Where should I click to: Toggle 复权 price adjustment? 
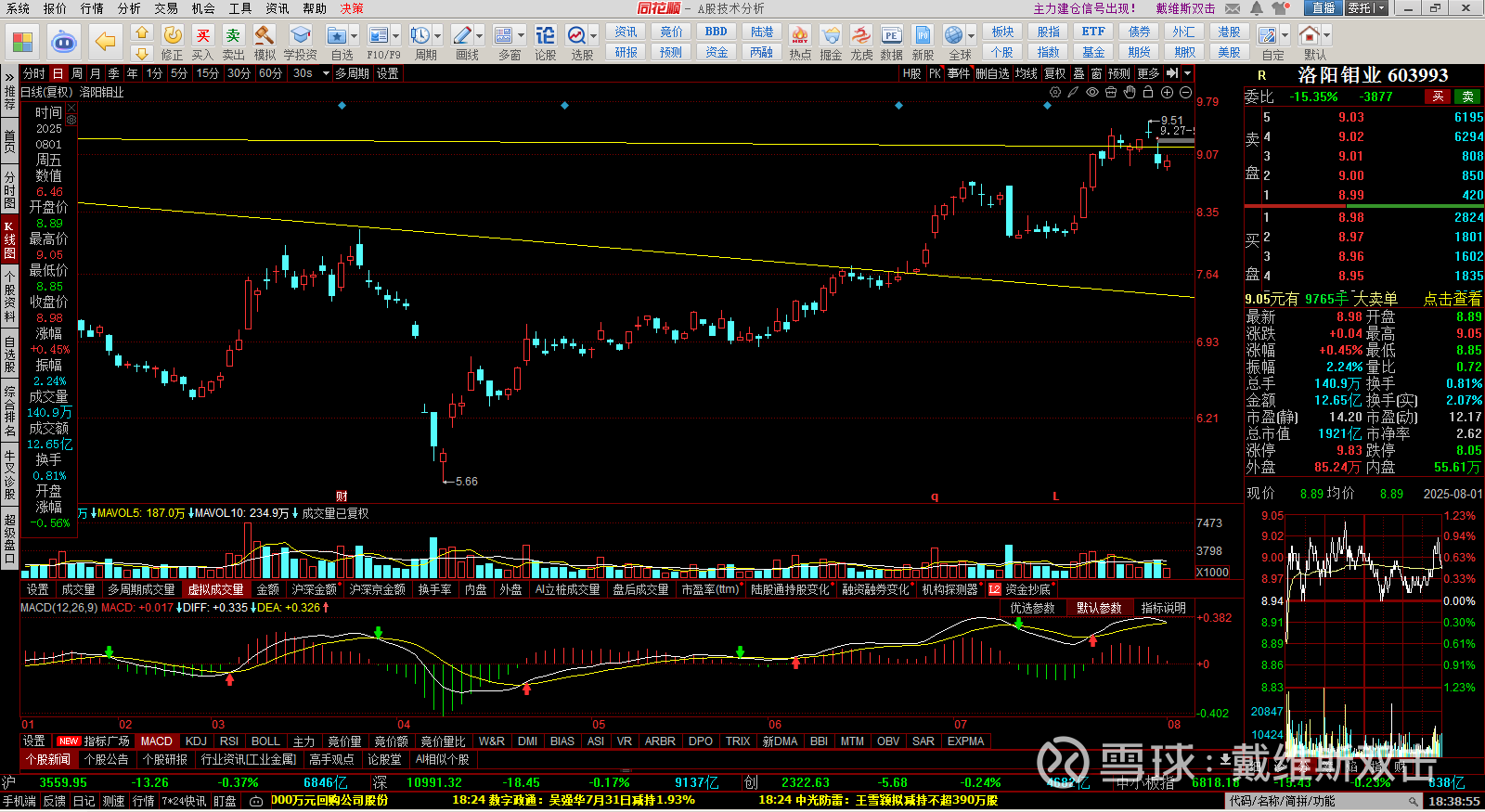(1055, 73)
